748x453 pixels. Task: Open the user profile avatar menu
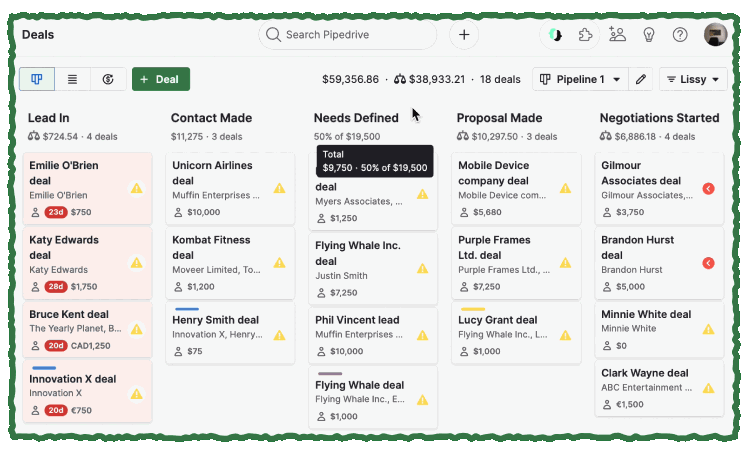tap(715, 35)
